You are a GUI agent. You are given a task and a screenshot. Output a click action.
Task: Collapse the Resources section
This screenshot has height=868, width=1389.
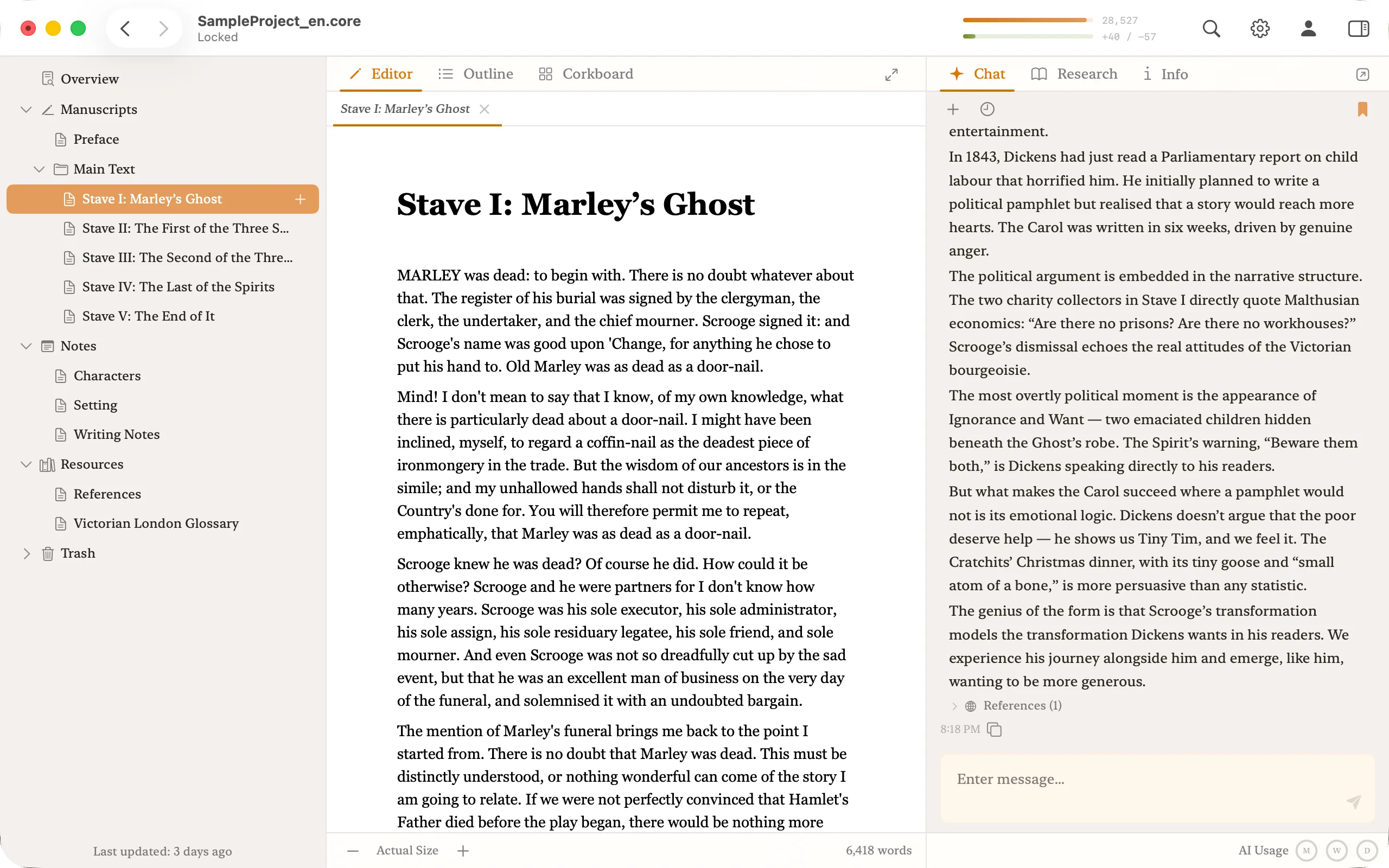[26, 464]
